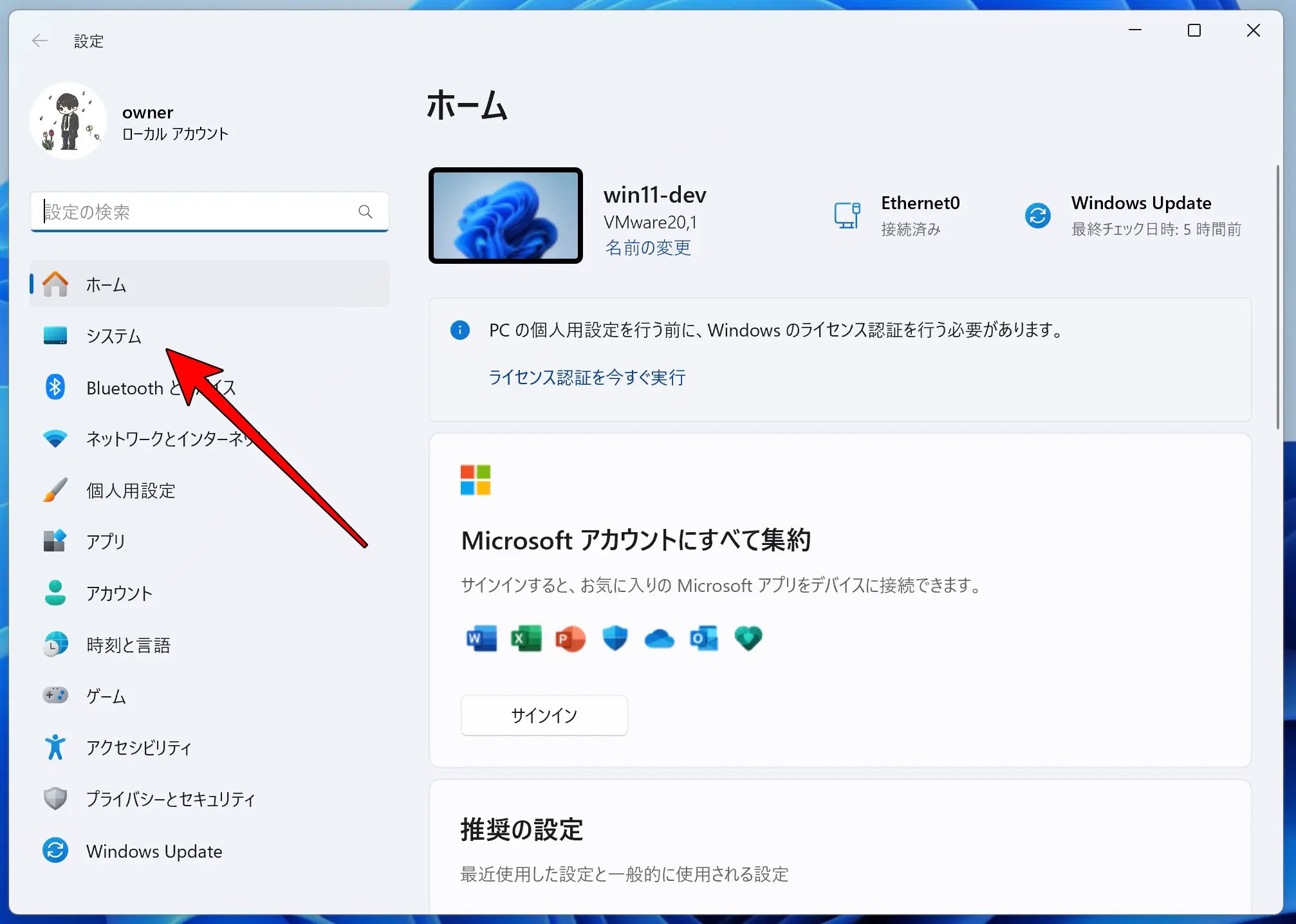This screenshot has width=1296, height=924.
Task: Open 時刻と言語 globe clock icon
Action: (55, 644)
